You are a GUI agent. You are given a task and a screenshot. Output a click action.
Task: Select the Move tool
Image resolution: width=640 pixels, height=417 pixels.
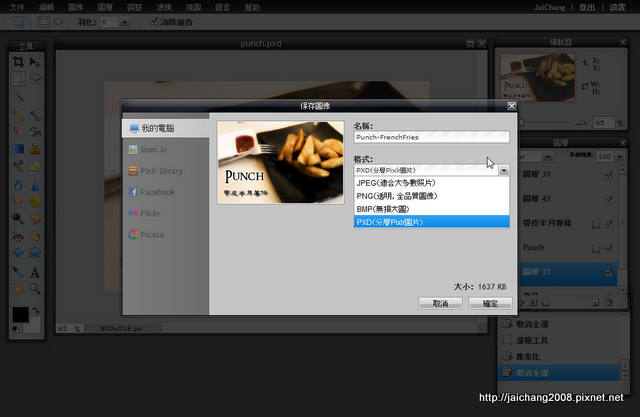click(35, 62)
